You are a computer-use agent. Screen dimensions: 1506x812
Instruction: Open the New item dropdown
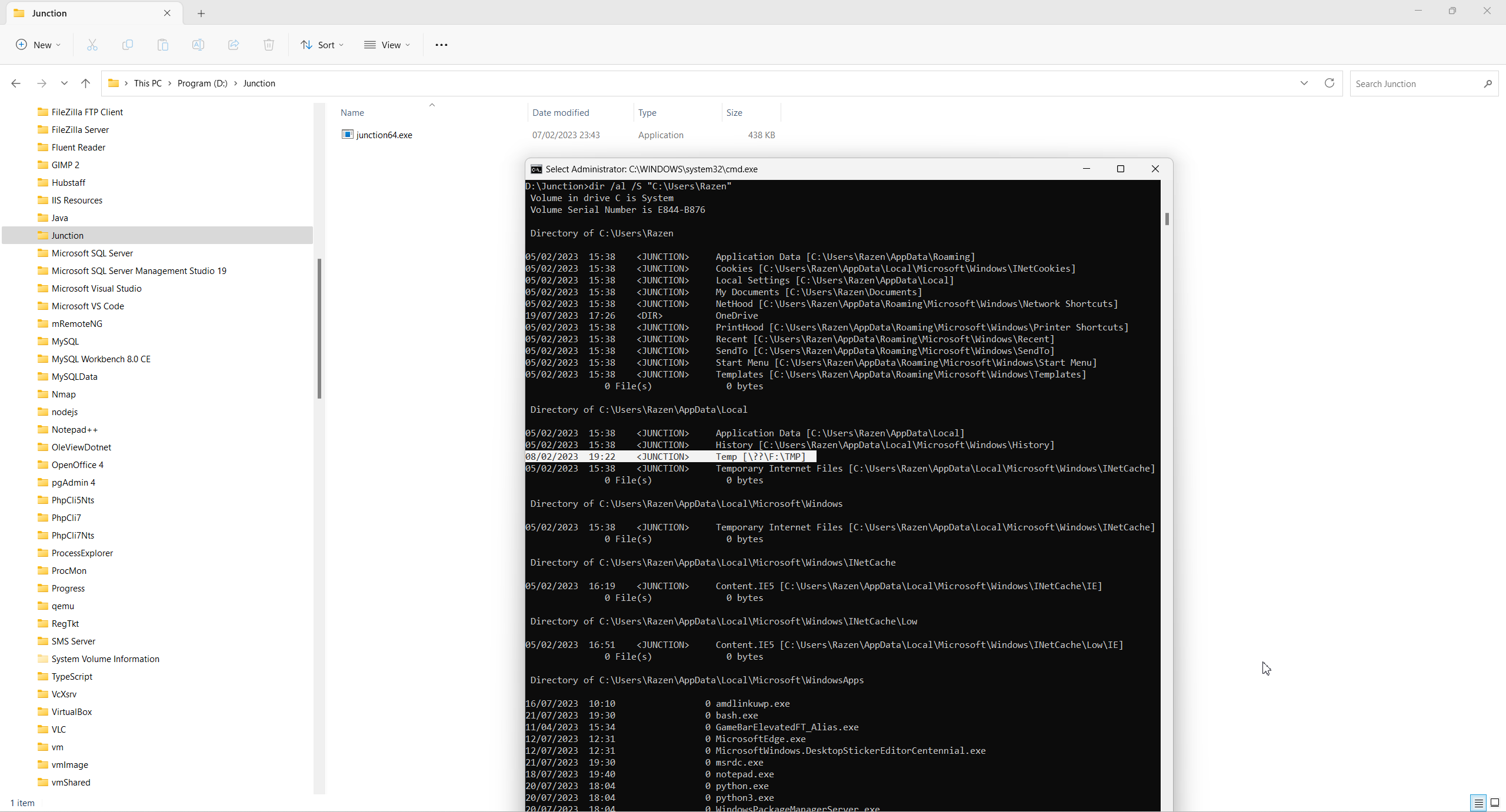point(38,44)
